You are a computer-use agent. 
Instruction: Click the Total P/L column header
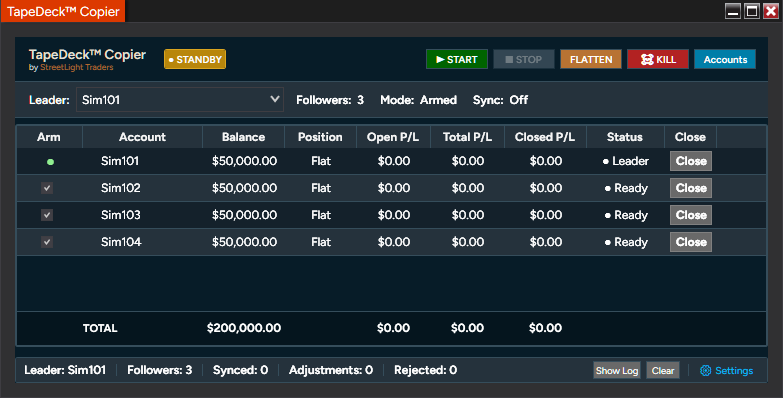[467, 137]
